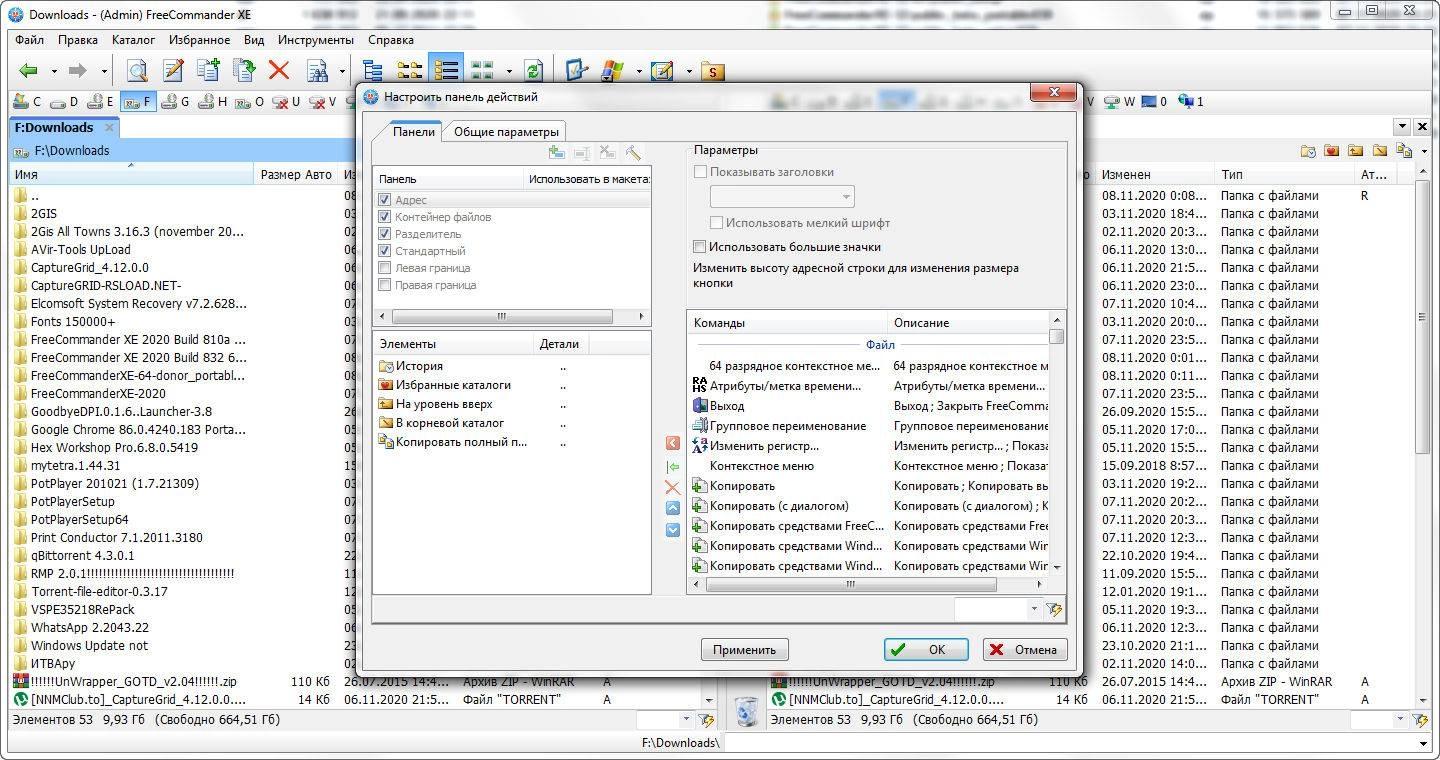Click the Применить button
This screenshot has height=760, width=1440.
coord(744,649)
